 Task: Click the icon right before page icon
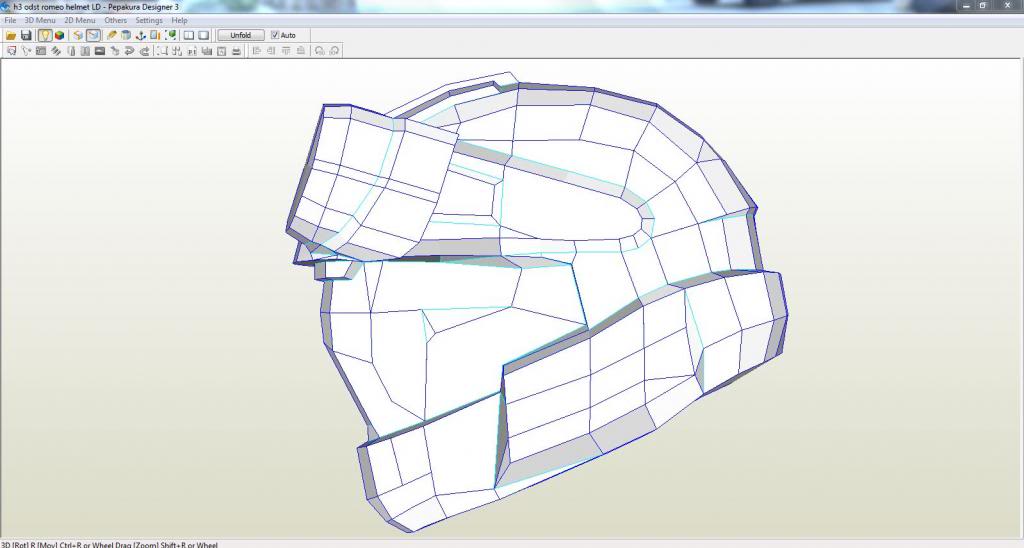pos(206,51)
